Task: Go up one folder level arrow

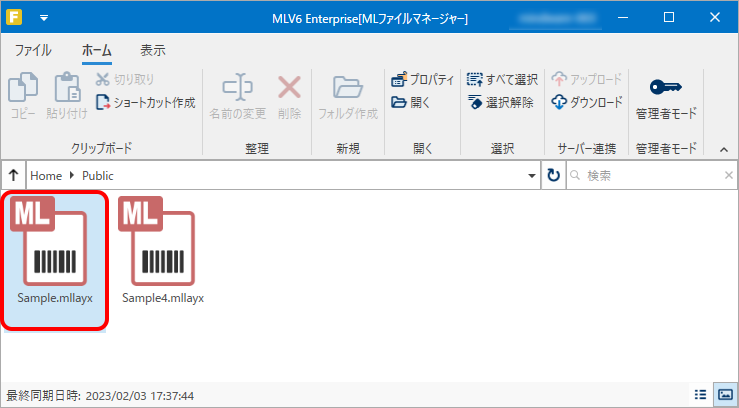Action: 14,176
